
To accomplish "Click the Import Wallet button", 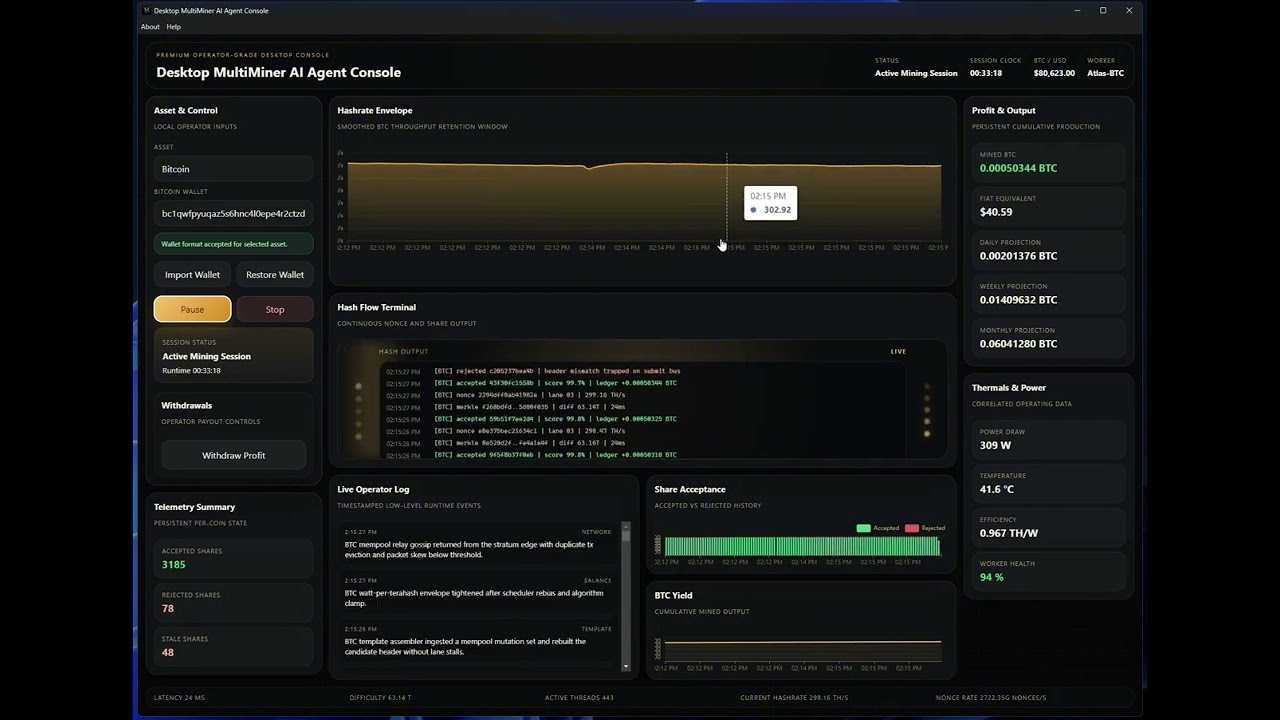I will 192,275.
